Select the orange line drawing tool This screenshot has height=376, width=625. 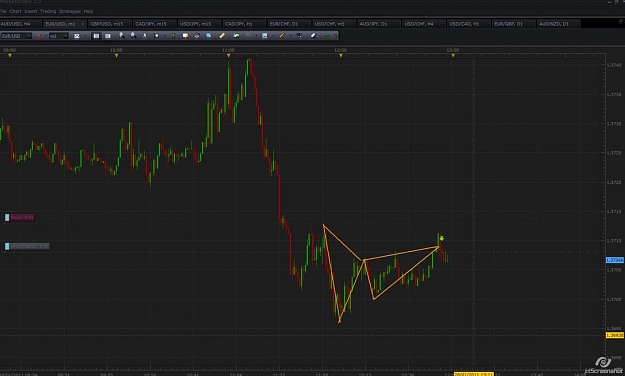(x=282, y=36)
